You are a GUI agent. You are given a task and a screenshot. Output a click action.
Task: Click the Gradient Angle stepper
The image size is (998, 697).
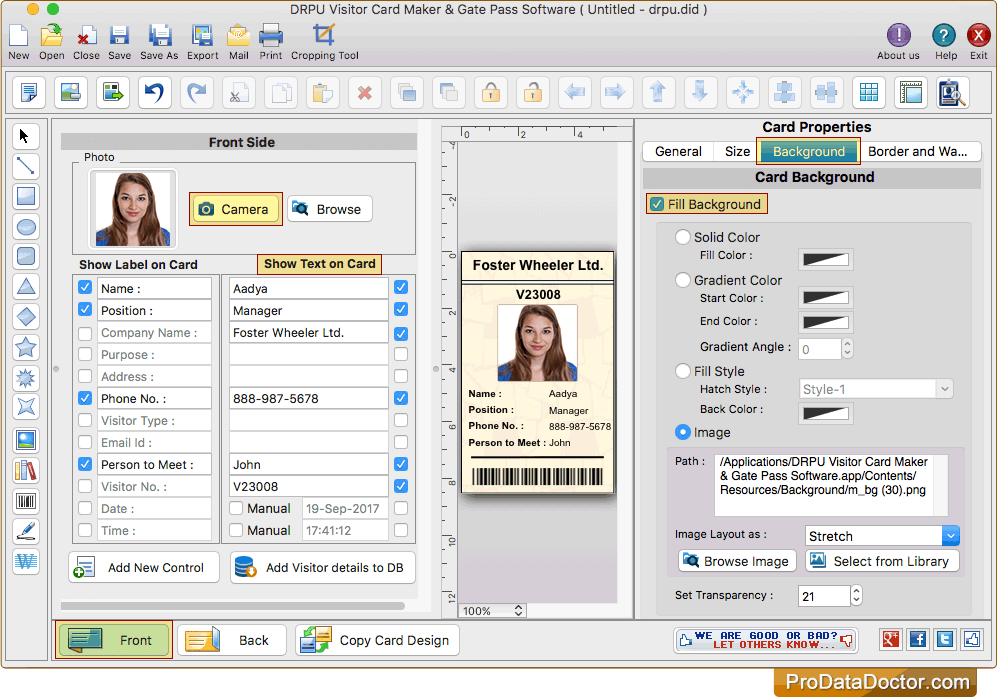(x=847, y=349)
